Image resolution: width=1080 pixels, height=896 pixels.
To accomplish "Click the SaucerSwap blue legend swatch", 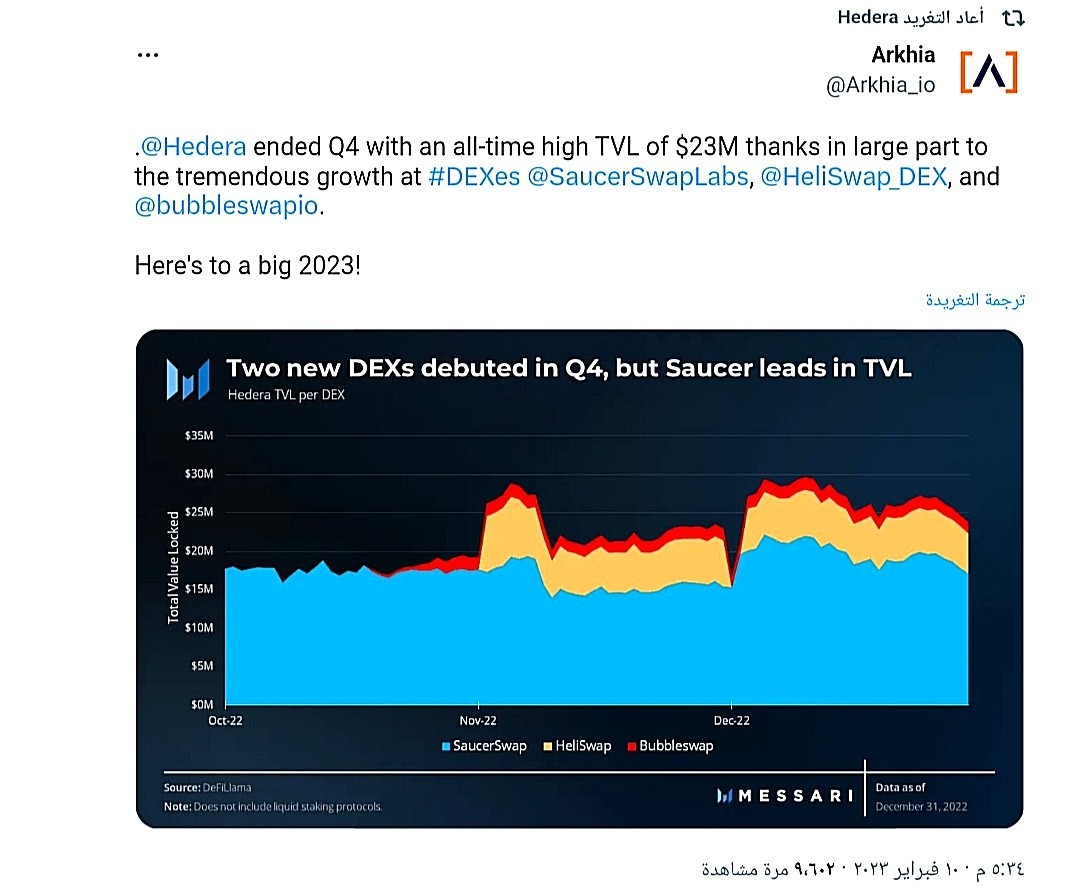I will 446,747.
